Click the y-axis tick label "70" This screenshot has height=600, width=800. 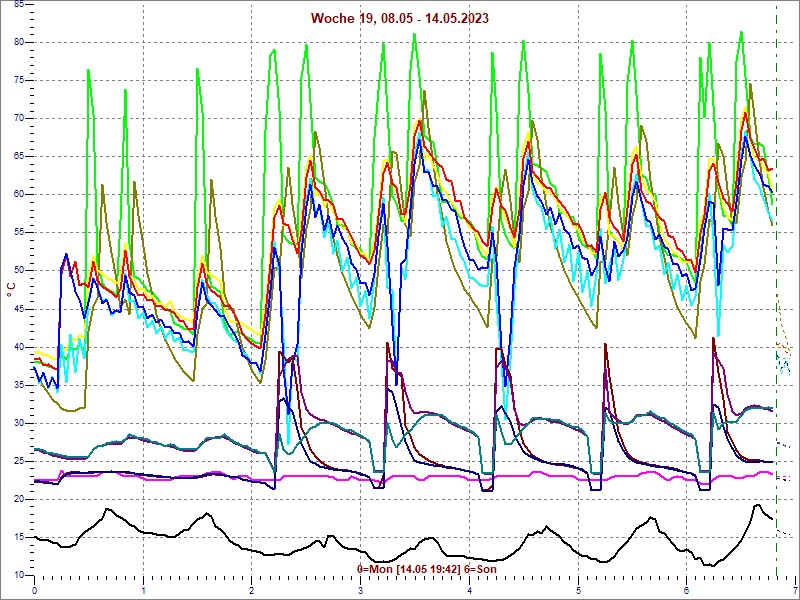(18, 118)
